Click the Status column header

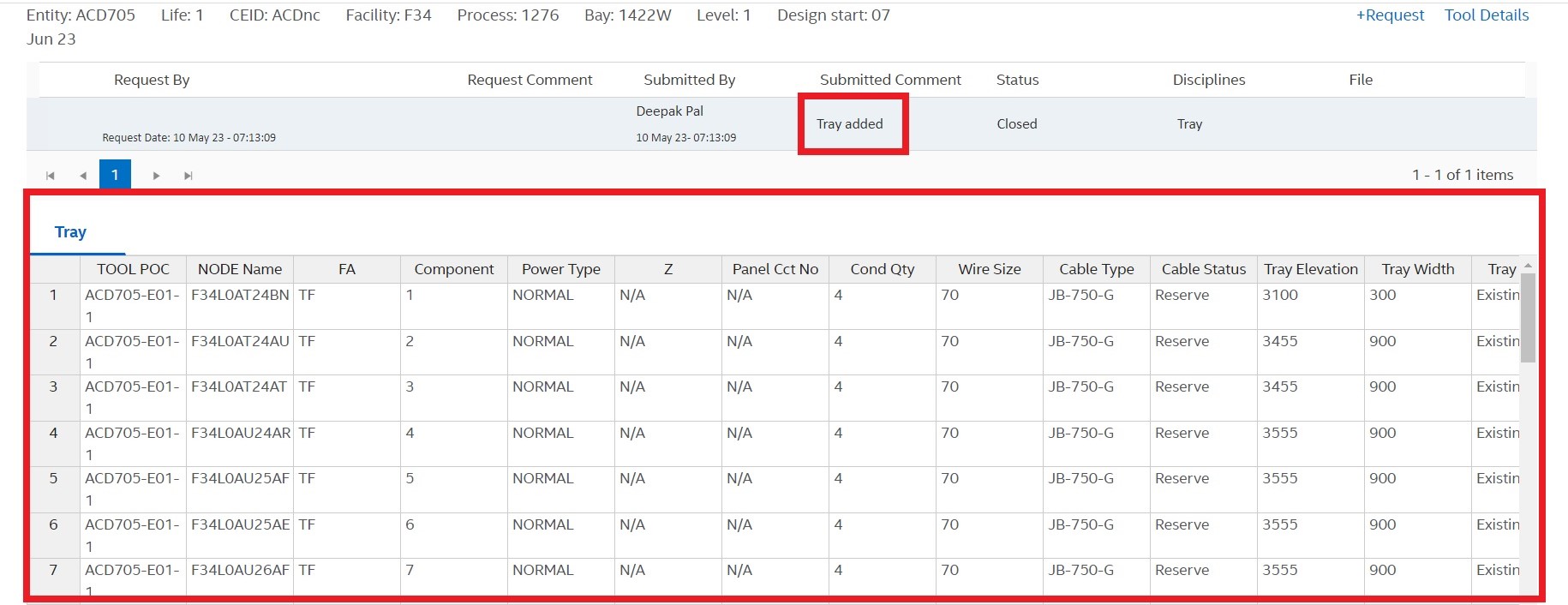pyautogui.click(x=1017, y=80)
